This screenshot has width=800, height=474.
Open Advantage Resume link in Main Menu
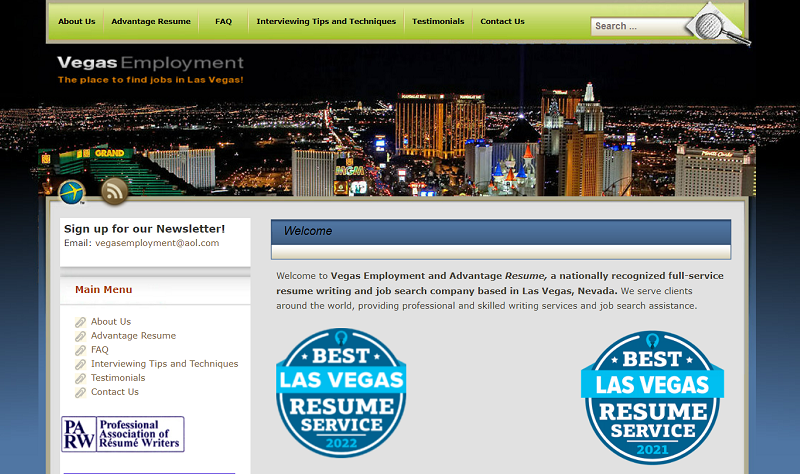[133, 336]
